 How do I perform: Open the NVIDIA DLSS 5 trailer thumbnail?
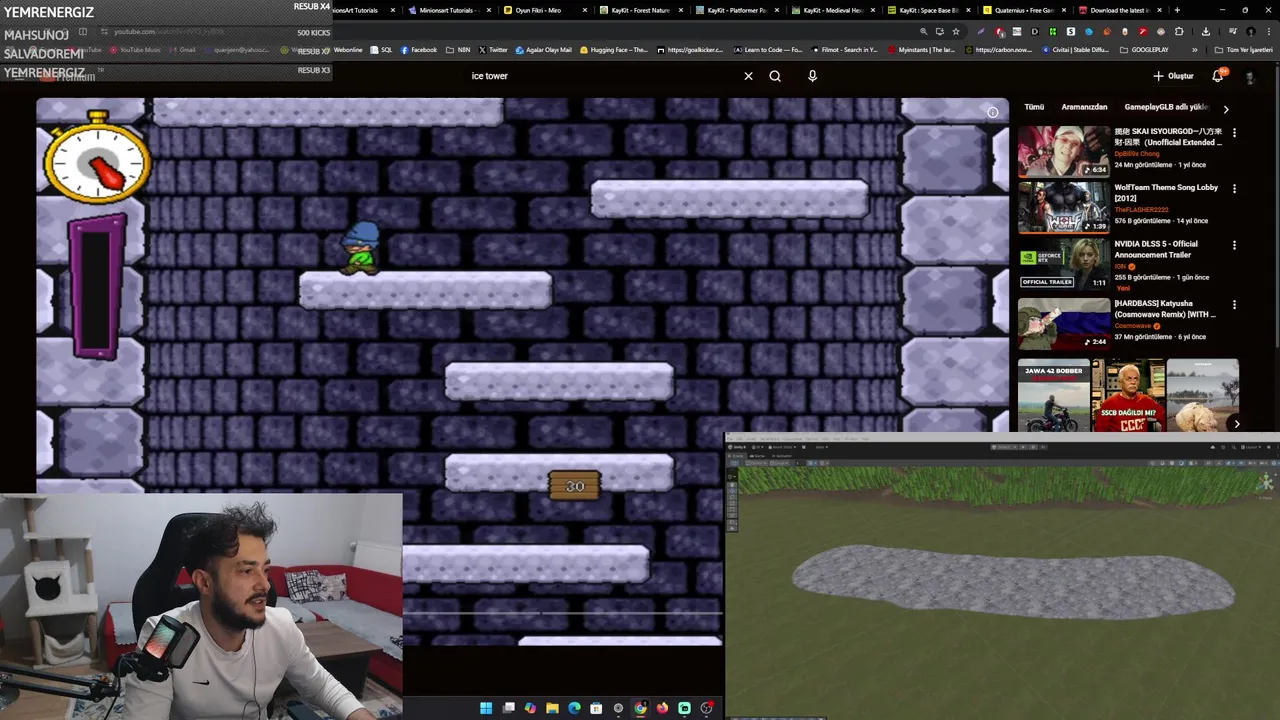coord(1063,264)
